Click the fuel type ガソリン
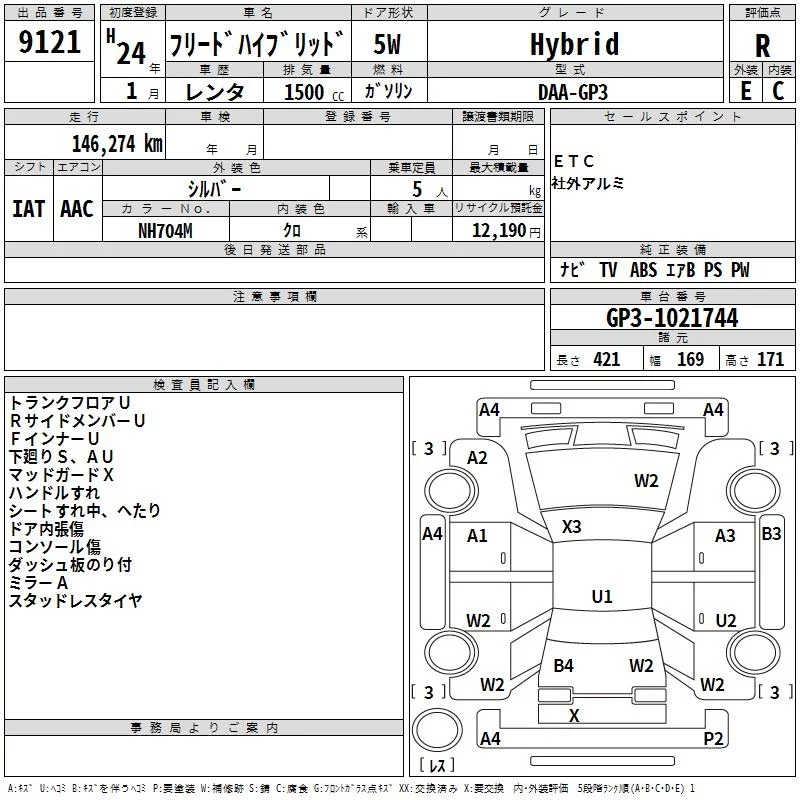The width and height of the screenshot is (800, 800). pyautogui.click(x=388, y=91)
